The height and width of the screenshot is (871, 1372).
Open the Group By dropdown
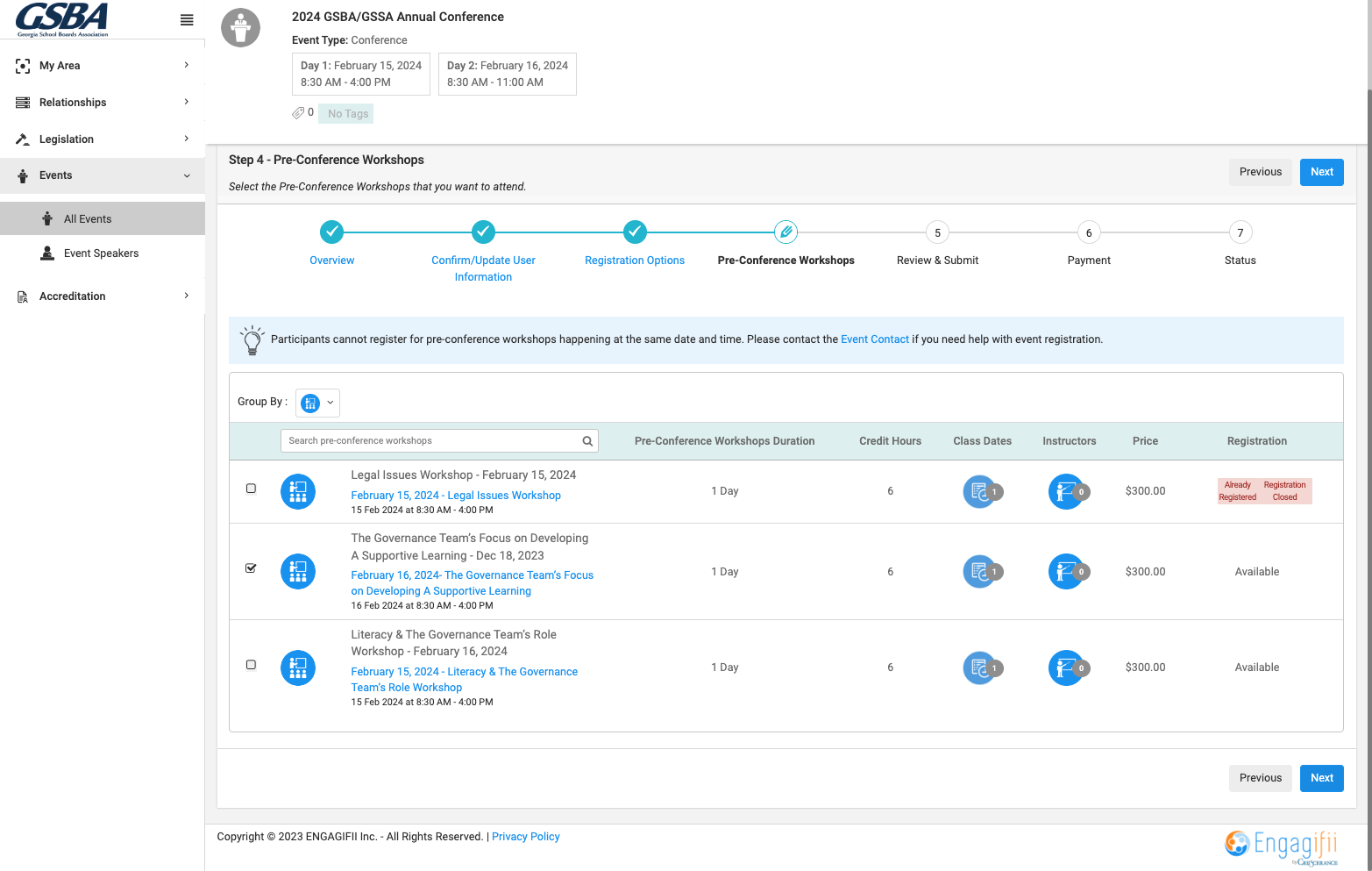[x=317, y=403]
